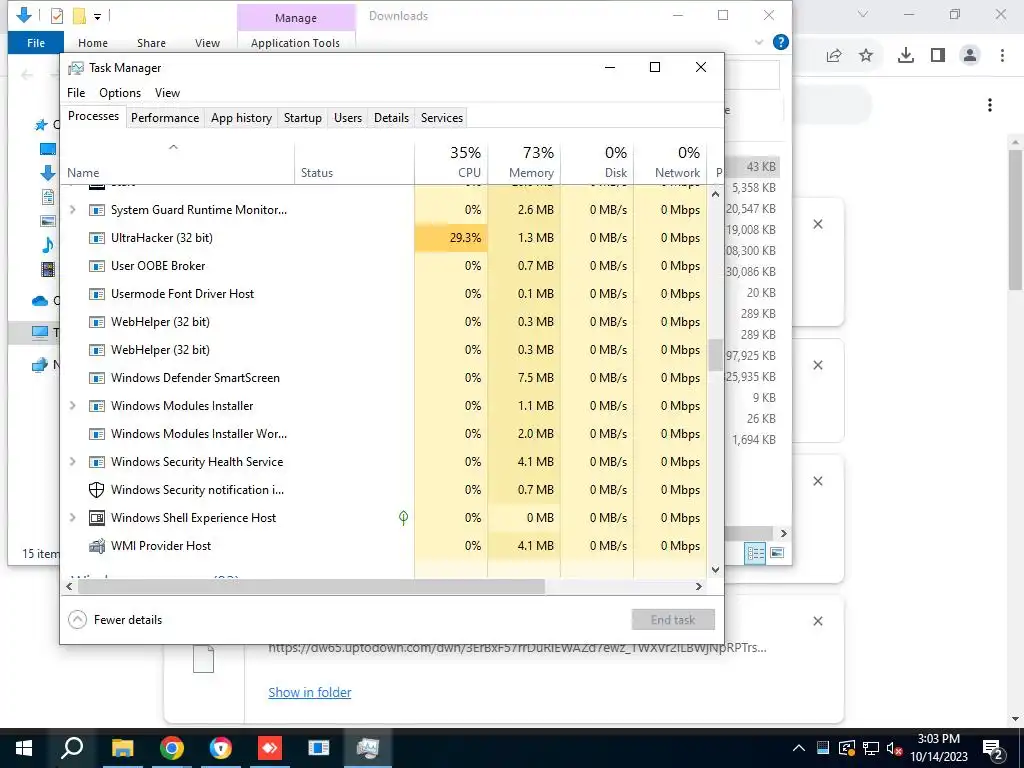Click Task Manager horizontal scrollbar thumb
Viewport: 1024px width, 768px height.
(x=311, y=586)
